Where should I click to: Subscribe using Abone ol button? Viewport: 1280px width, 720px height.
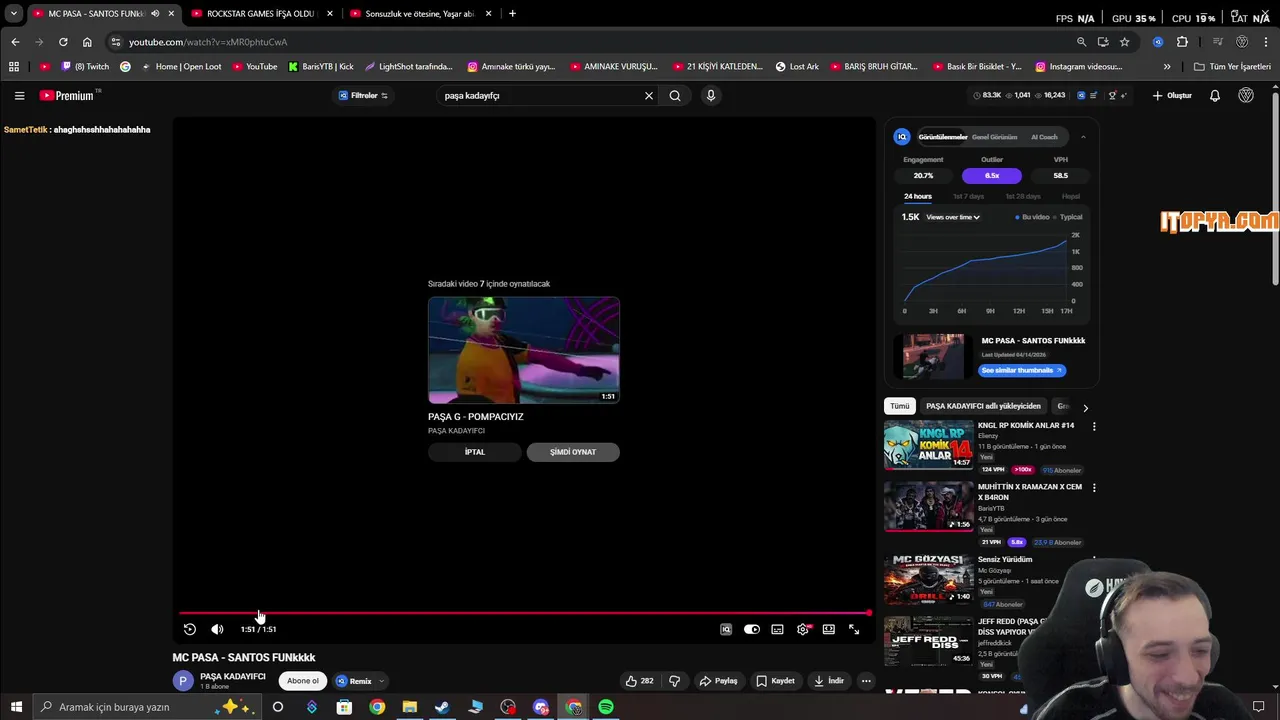pyautogui.click(x=303, y=681)
